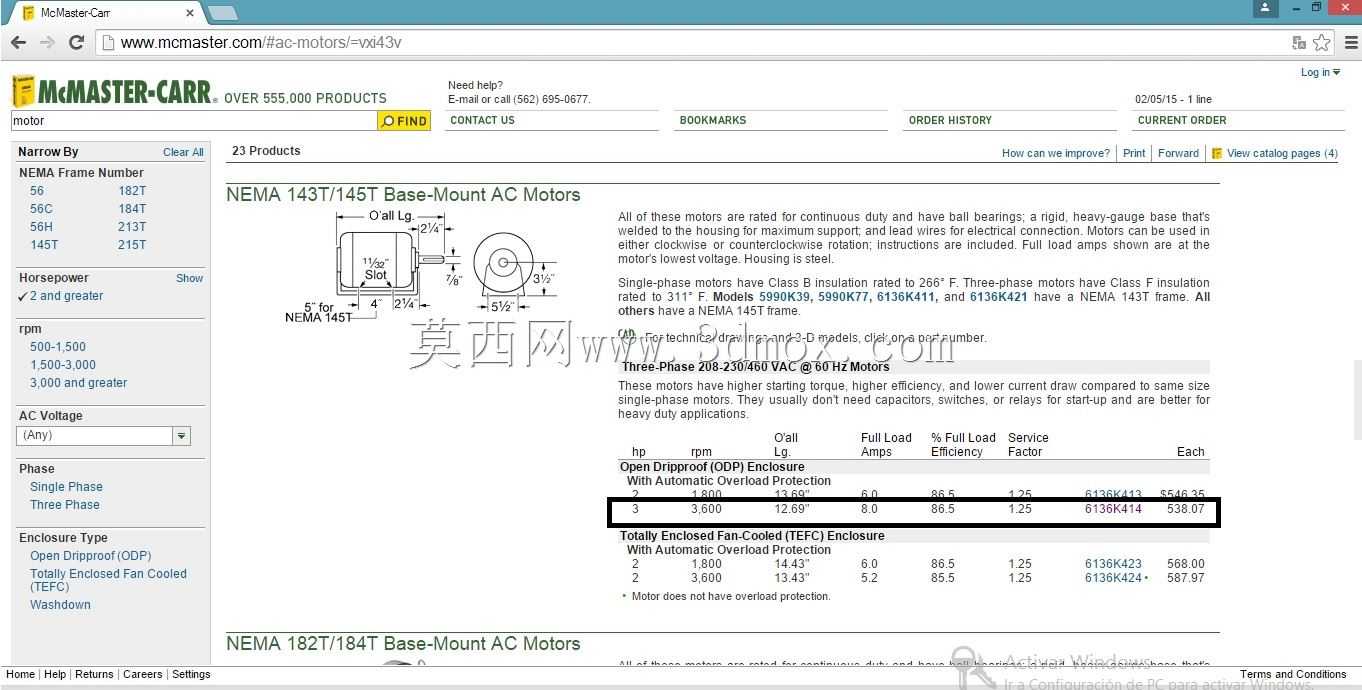1362x690 pixels.
Task: Filter by Washdown enclosure type
Action: (60, 605)
